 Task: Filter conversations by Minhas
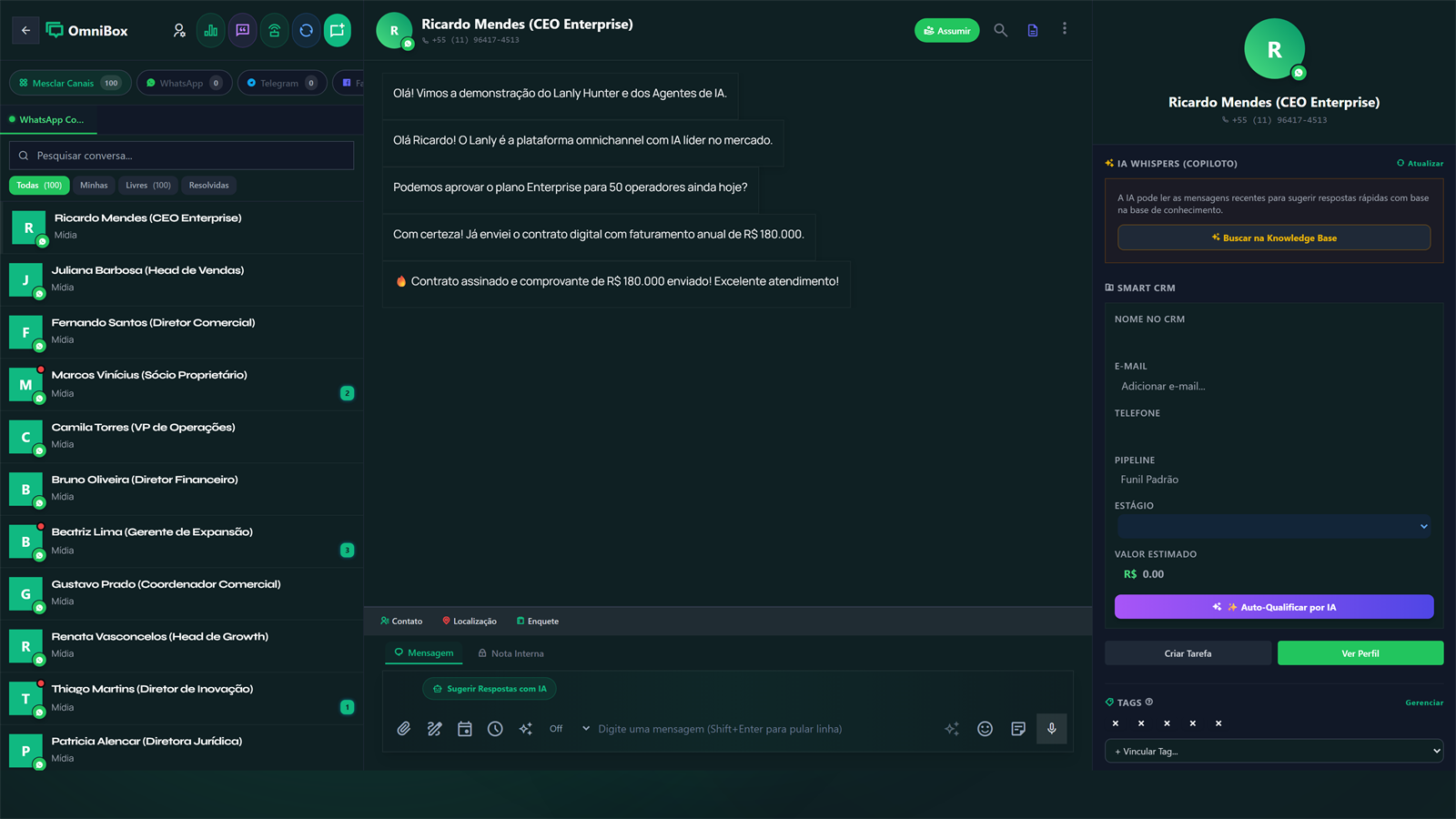point(94,186)
